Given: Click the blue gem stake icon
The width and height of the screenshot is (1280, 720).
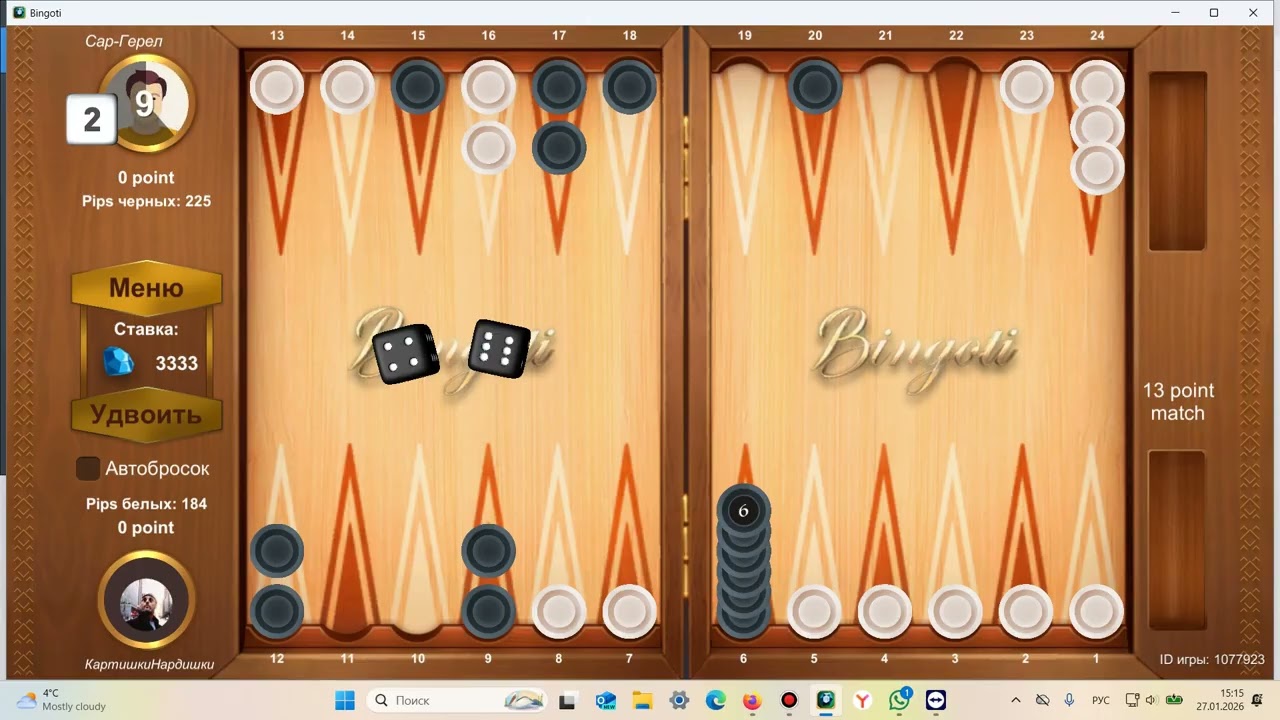Looking at the screenshot, I should click(119, 363).
